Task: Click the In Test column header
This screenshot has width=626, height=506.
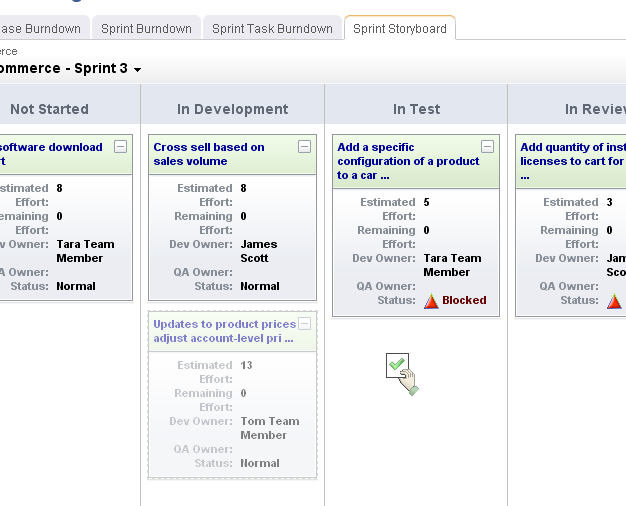Action: (x=416, y=109)
